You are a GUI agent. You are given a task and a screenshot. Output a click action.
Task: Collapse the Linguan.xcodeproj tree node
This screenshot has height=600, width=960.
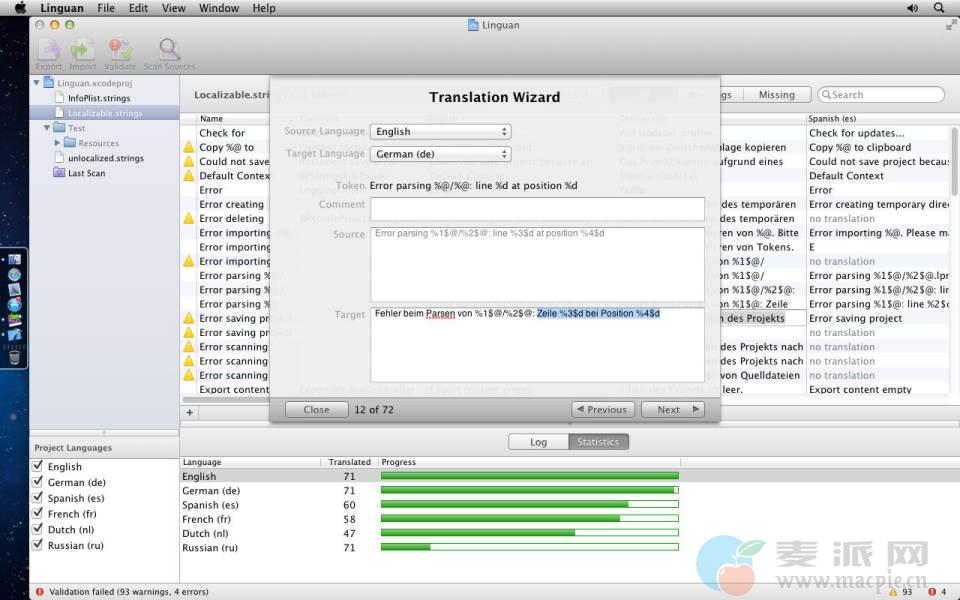click(x=37, y=83)
